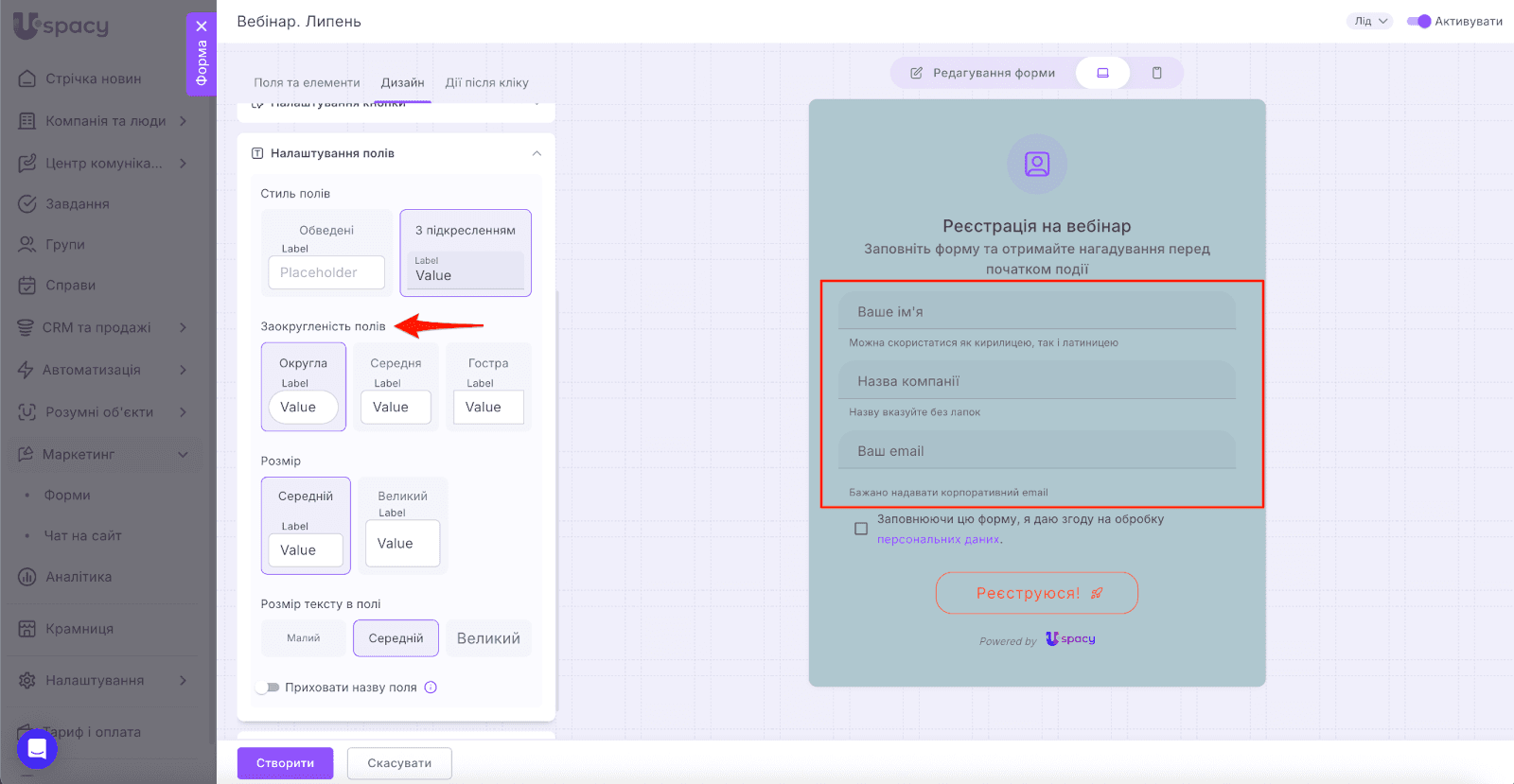Click the Компанія та люди building icon
Image resolution: width=1514 pixels, height=784 pixels.
coord(27,121)
